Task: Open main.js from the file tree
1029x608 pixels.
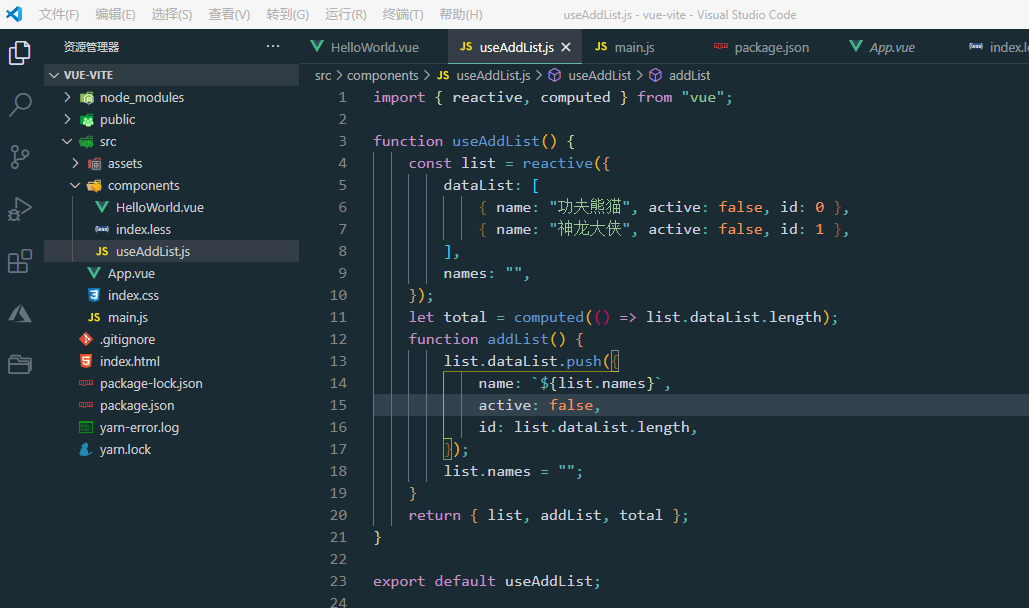Action: pyautogui.click(x=128, y=317)
